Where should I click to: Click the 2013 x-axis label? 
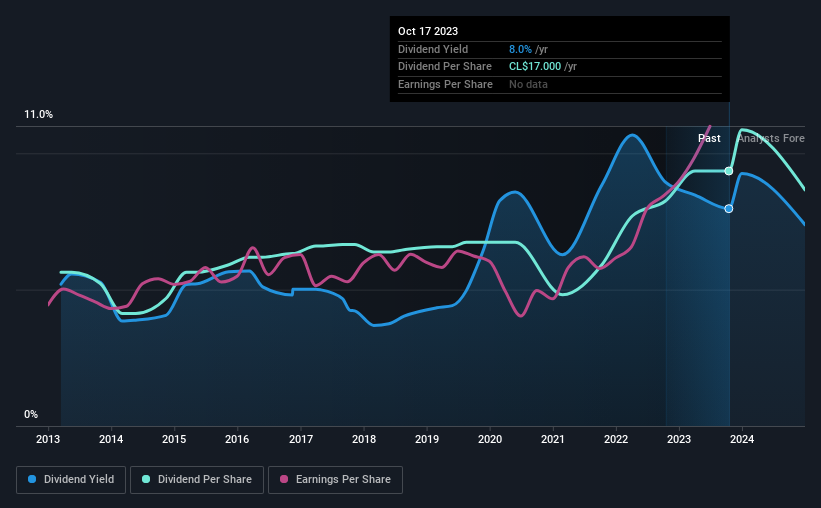[x=48, y=439]
